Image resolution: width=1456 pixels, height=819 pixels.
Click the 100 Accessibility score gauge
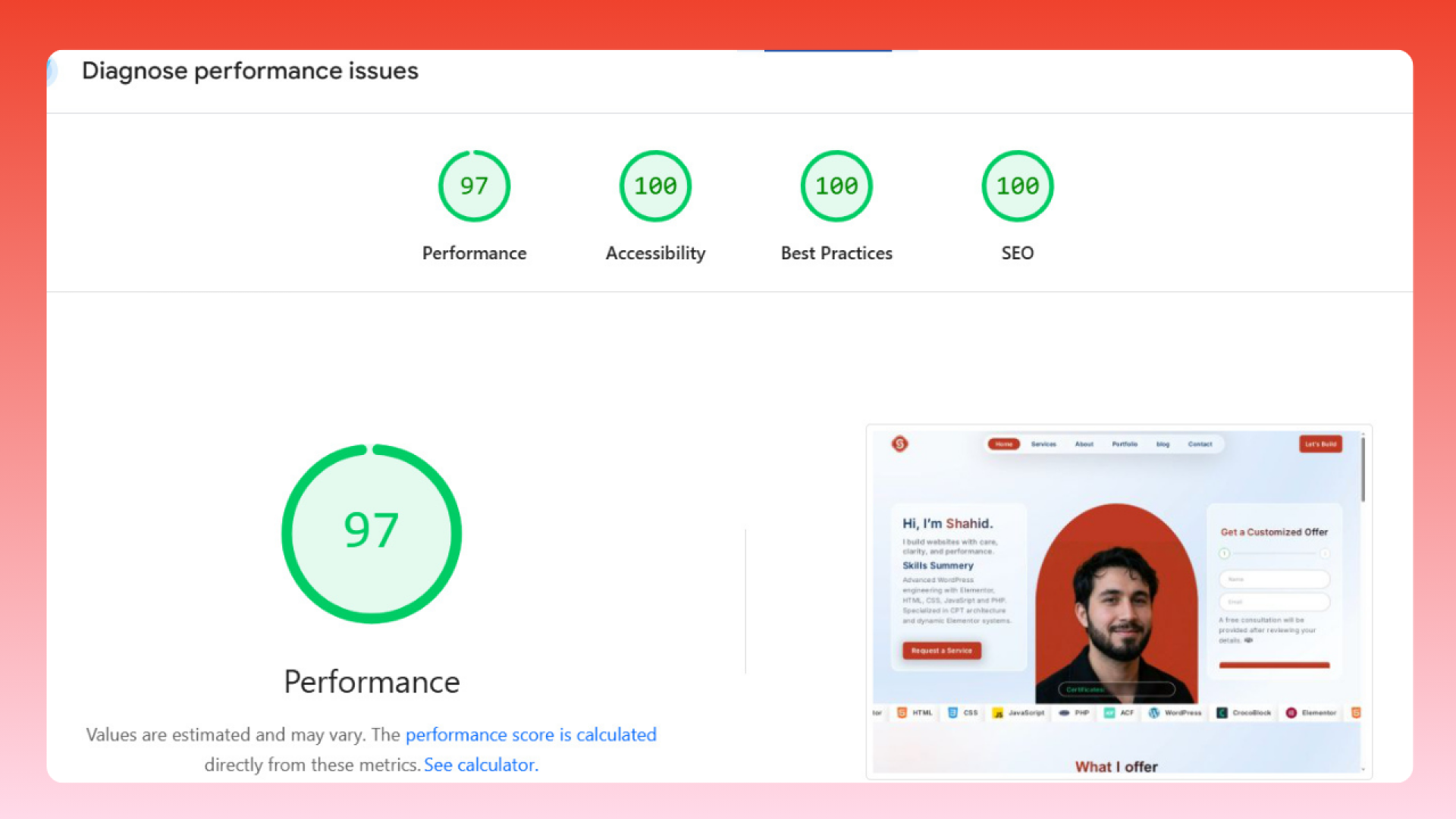[655, 186]
